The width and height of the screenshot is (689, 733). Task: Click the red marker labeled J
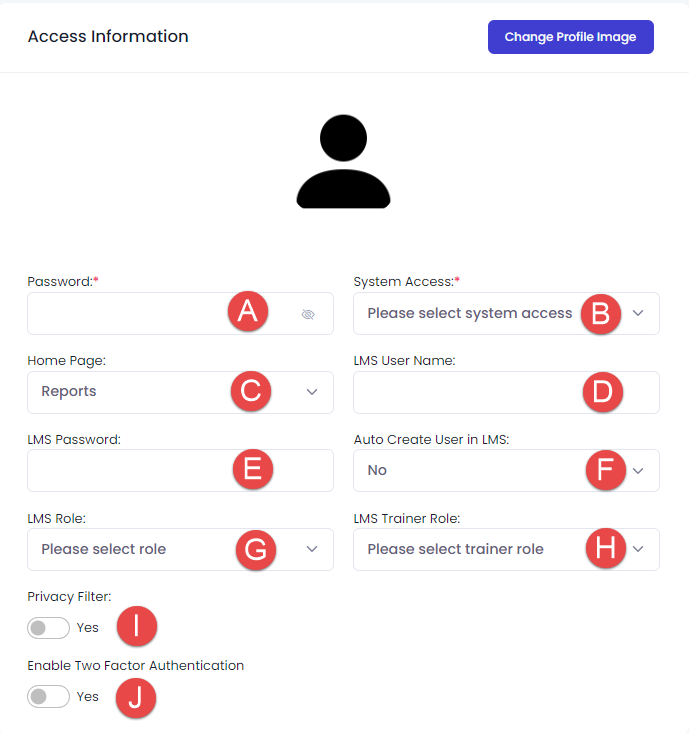136,698
